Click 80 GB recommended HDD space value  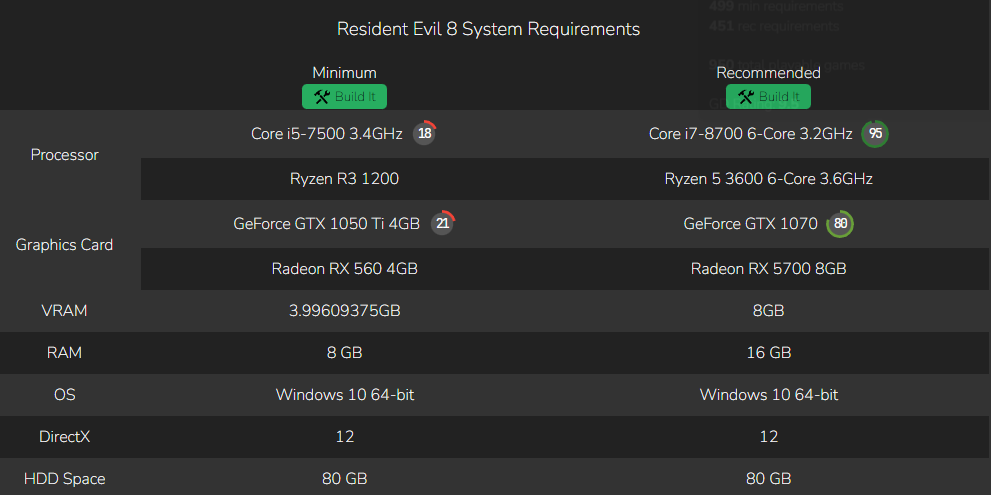coord(769,479)
